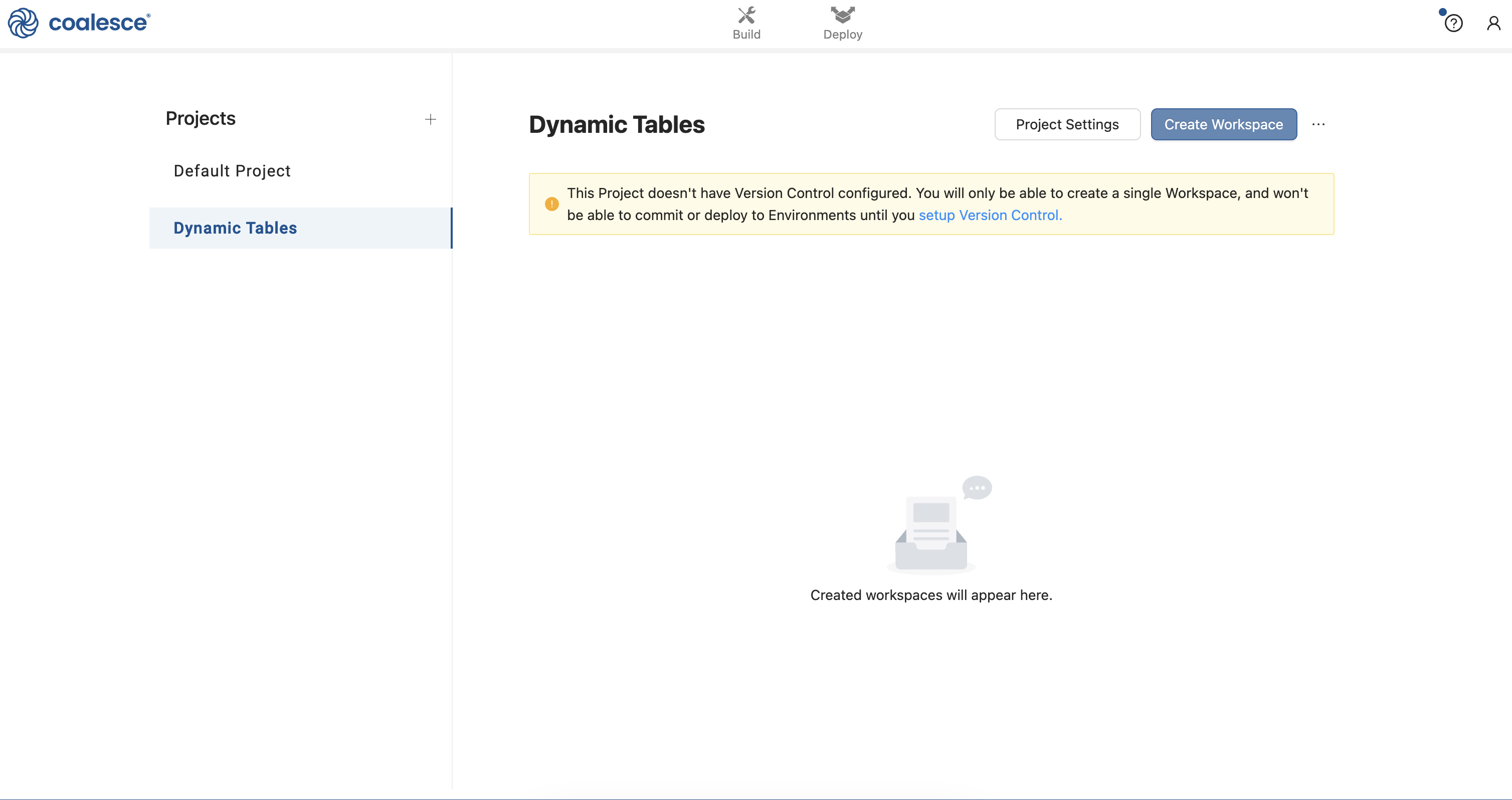Click the Projects sidebar heading
This screenshot has height=800, width=1512.
pos(200,119)
